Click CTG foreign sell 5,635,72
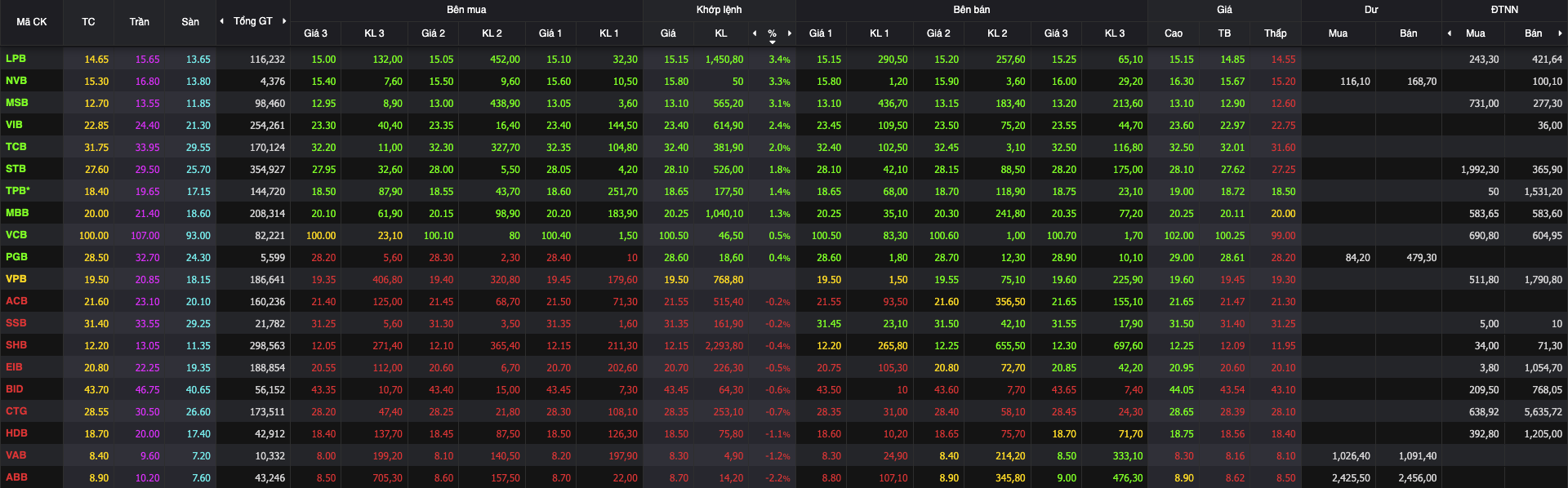 tap(1543, 412)
